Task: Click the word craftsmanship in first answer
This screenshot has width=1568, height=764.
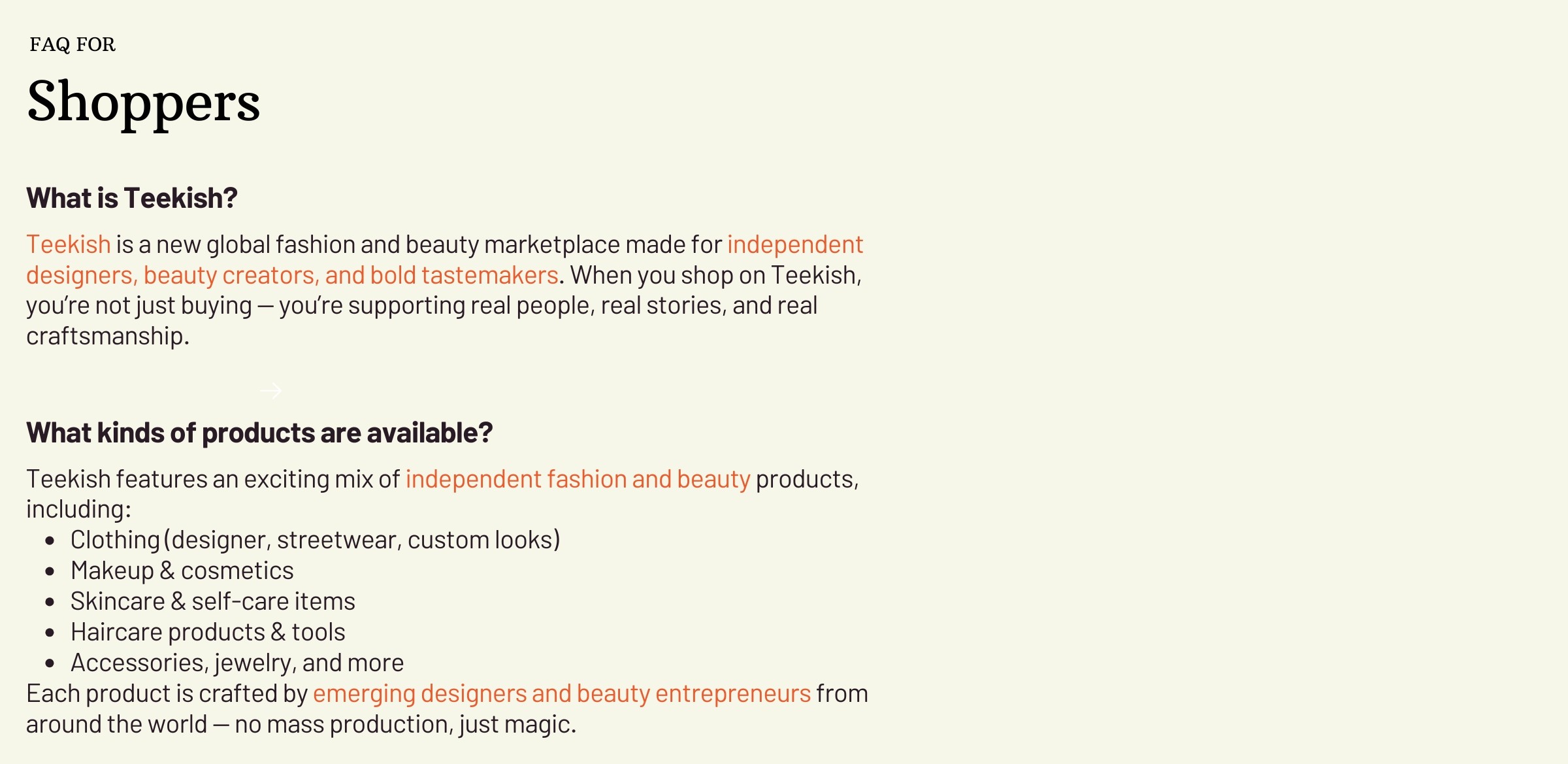Action: point(108,336)
